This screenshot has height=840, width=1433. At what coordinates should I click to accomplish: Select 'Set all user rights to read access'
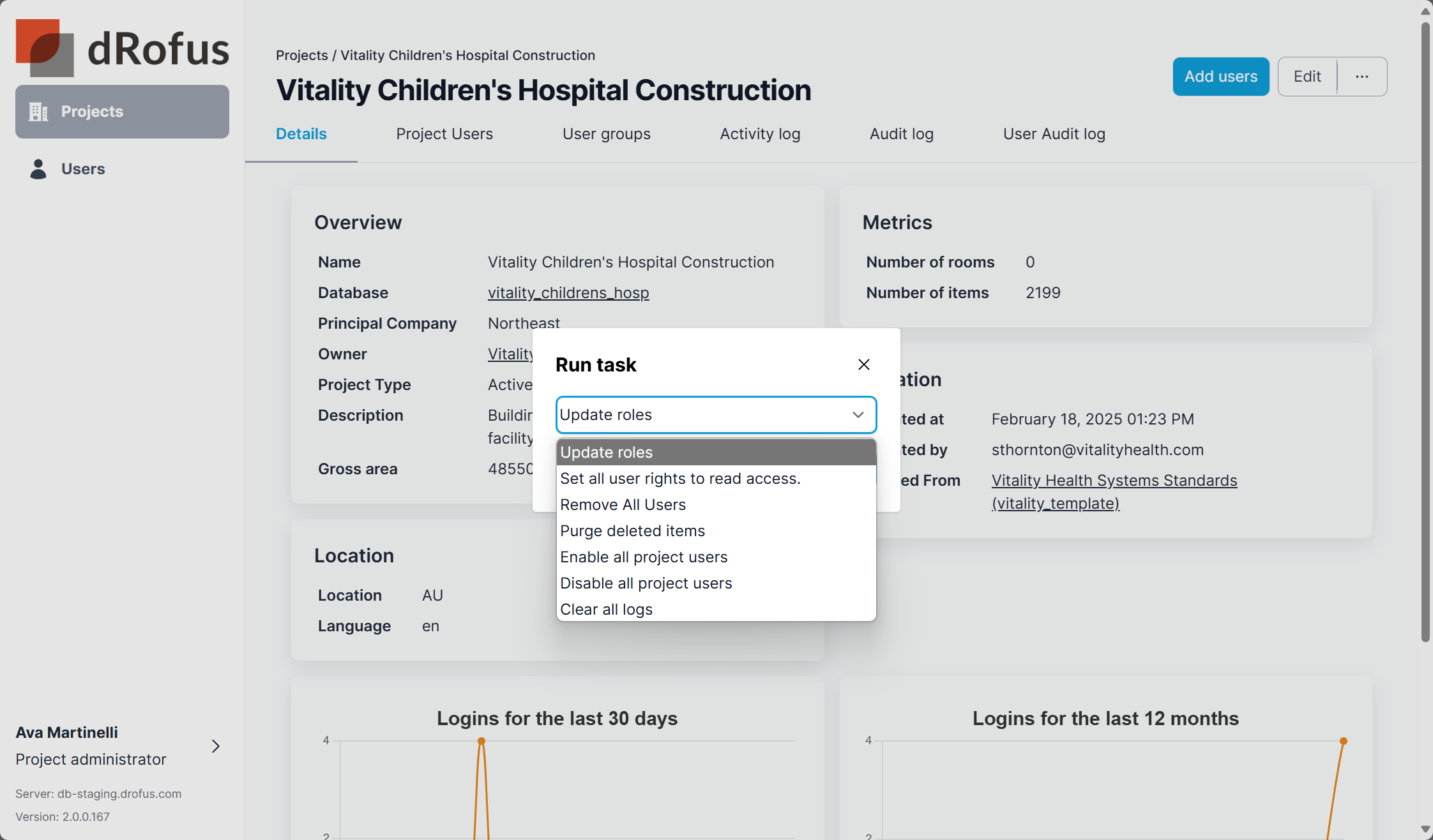pos(679,479)
